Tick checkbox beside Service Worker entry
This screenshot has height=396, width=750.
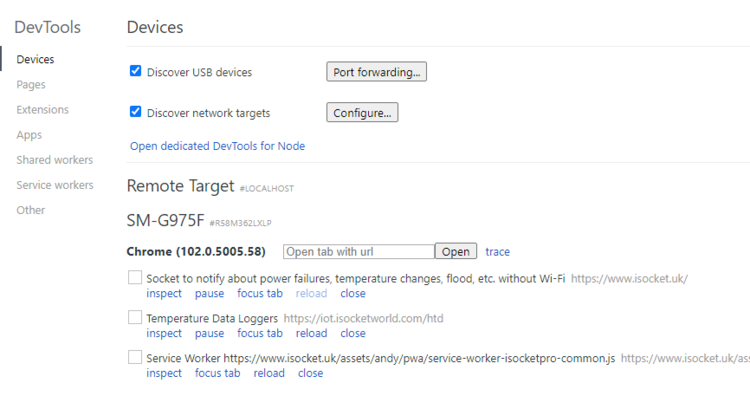coord(135,357)
